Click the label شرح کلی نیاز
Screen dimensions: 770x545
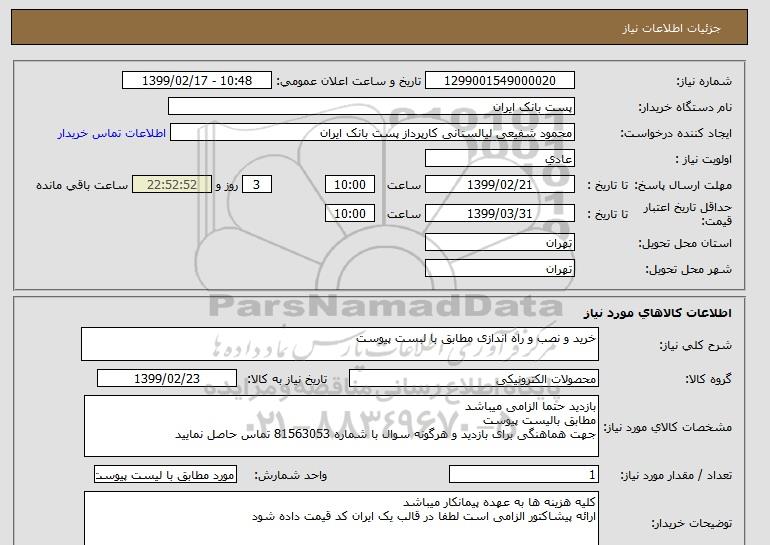[695, 345]
